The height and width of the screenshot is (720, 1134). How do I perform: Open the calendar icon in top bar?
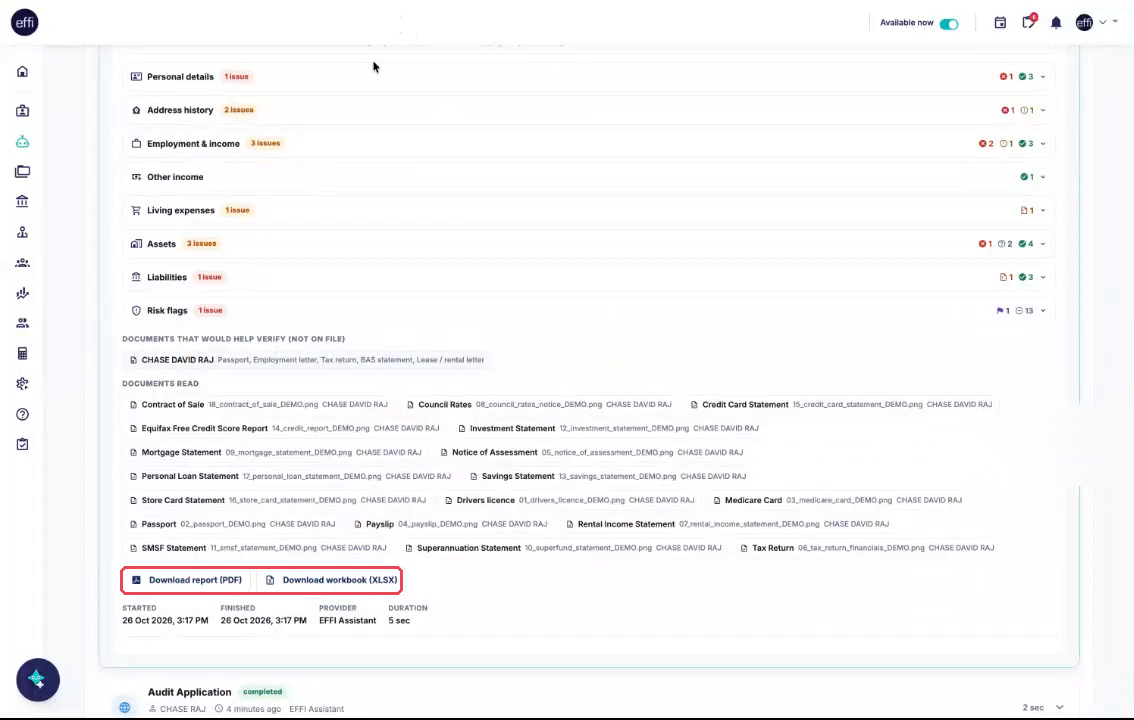[1000, 22]
